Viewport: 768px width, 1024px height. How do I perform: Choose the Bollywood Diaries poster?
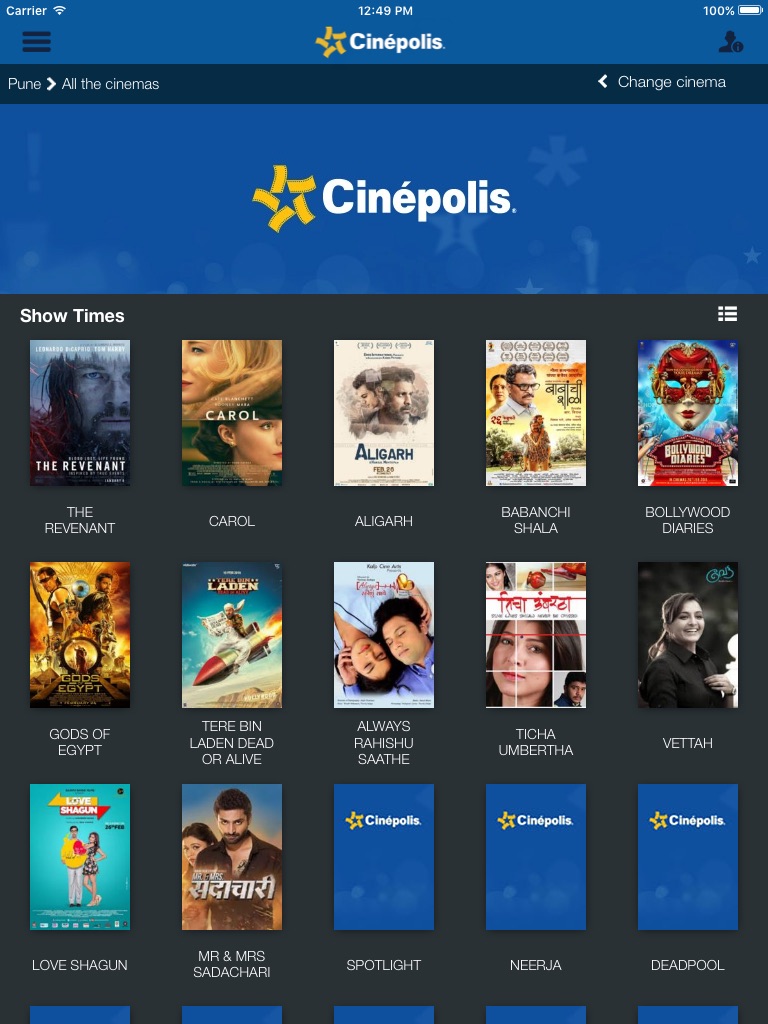pyautogui.click(x=688, y=413)
